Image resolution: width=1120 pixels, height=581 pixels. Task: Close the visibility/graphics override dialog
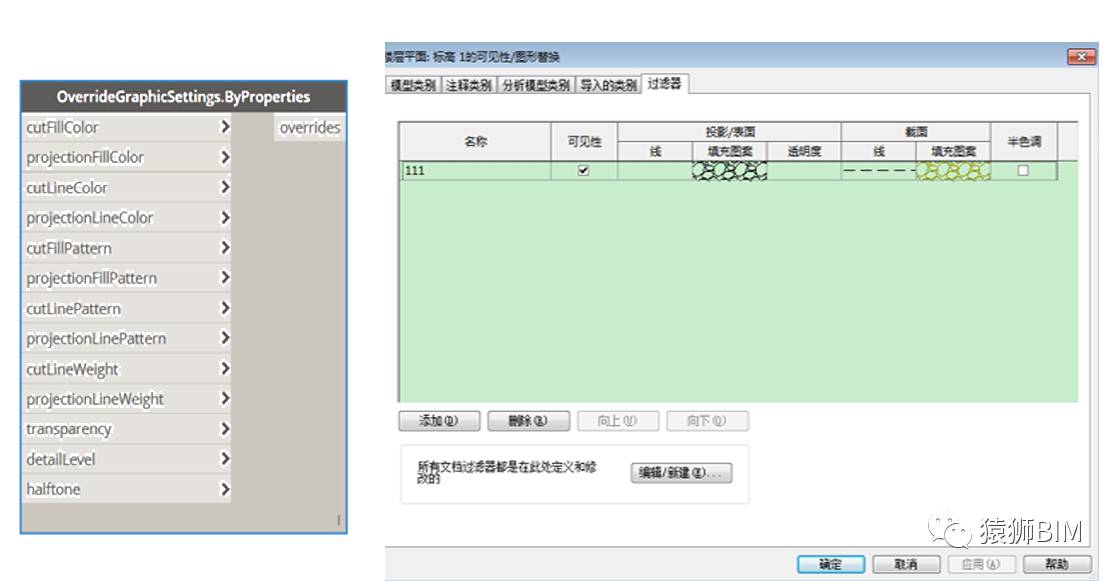[x=1081, y=56]
